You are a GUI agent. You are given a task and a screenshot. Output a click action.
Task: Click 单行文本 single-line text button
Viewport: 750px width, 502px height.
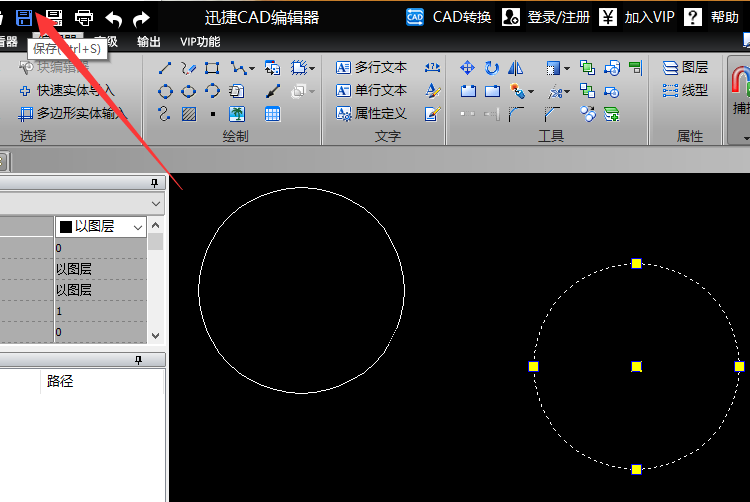(372, 90)
